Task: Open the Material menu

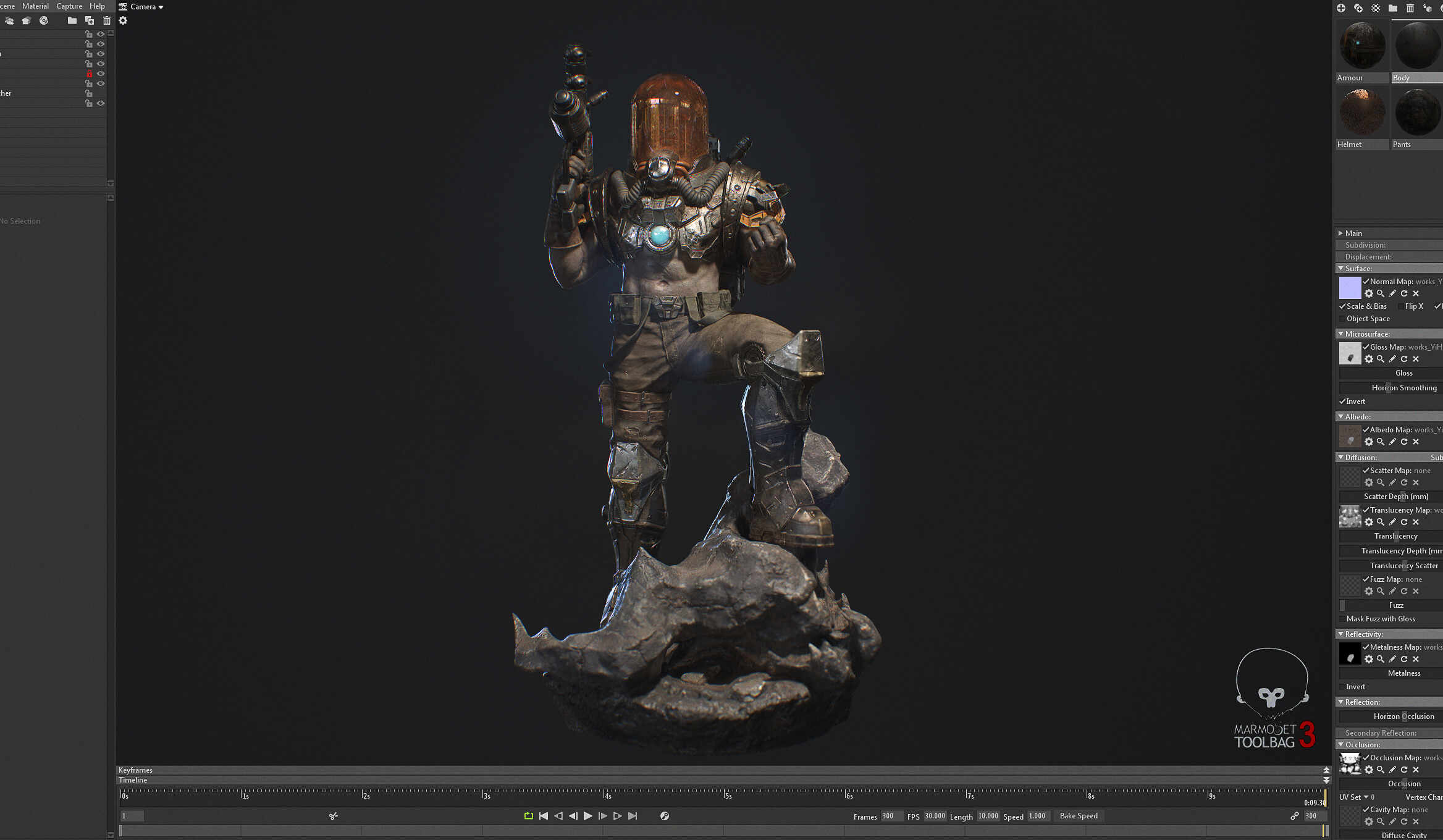Action: 35,6
